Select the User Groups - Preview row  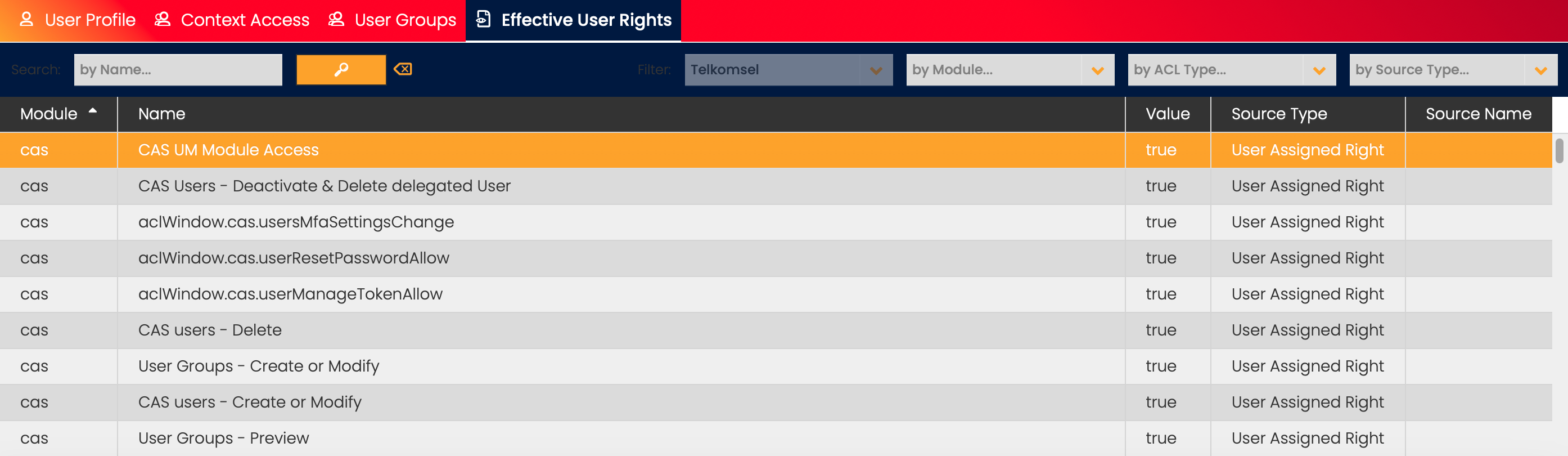click(x=223, y=438)
